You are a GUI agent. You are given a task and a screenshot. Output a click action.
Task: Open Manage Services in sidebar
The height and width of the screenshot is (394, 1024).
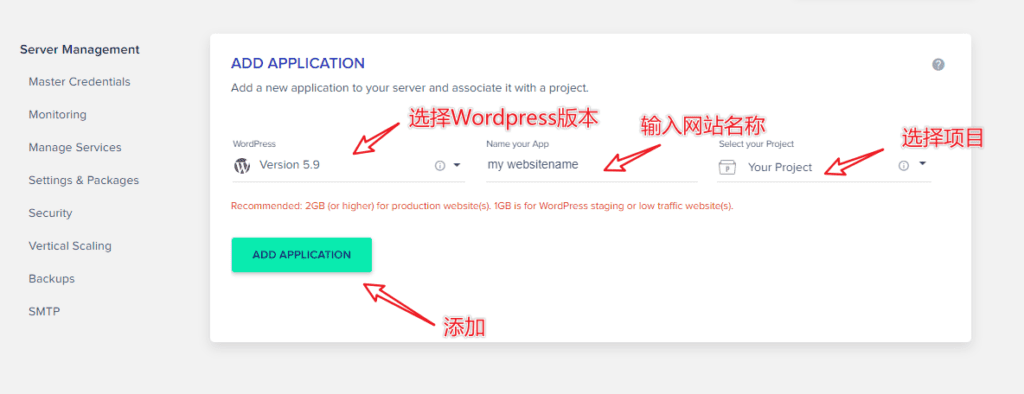[x=75, y=148]
